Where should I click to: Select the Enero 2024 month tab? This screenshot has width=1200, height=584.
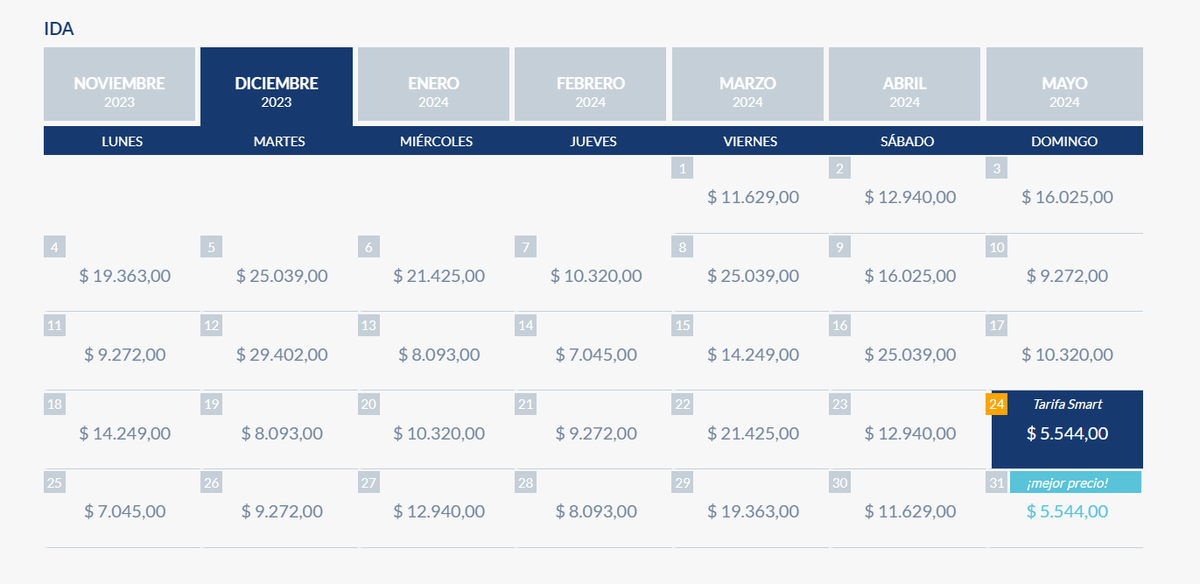[x=433, y=91]
